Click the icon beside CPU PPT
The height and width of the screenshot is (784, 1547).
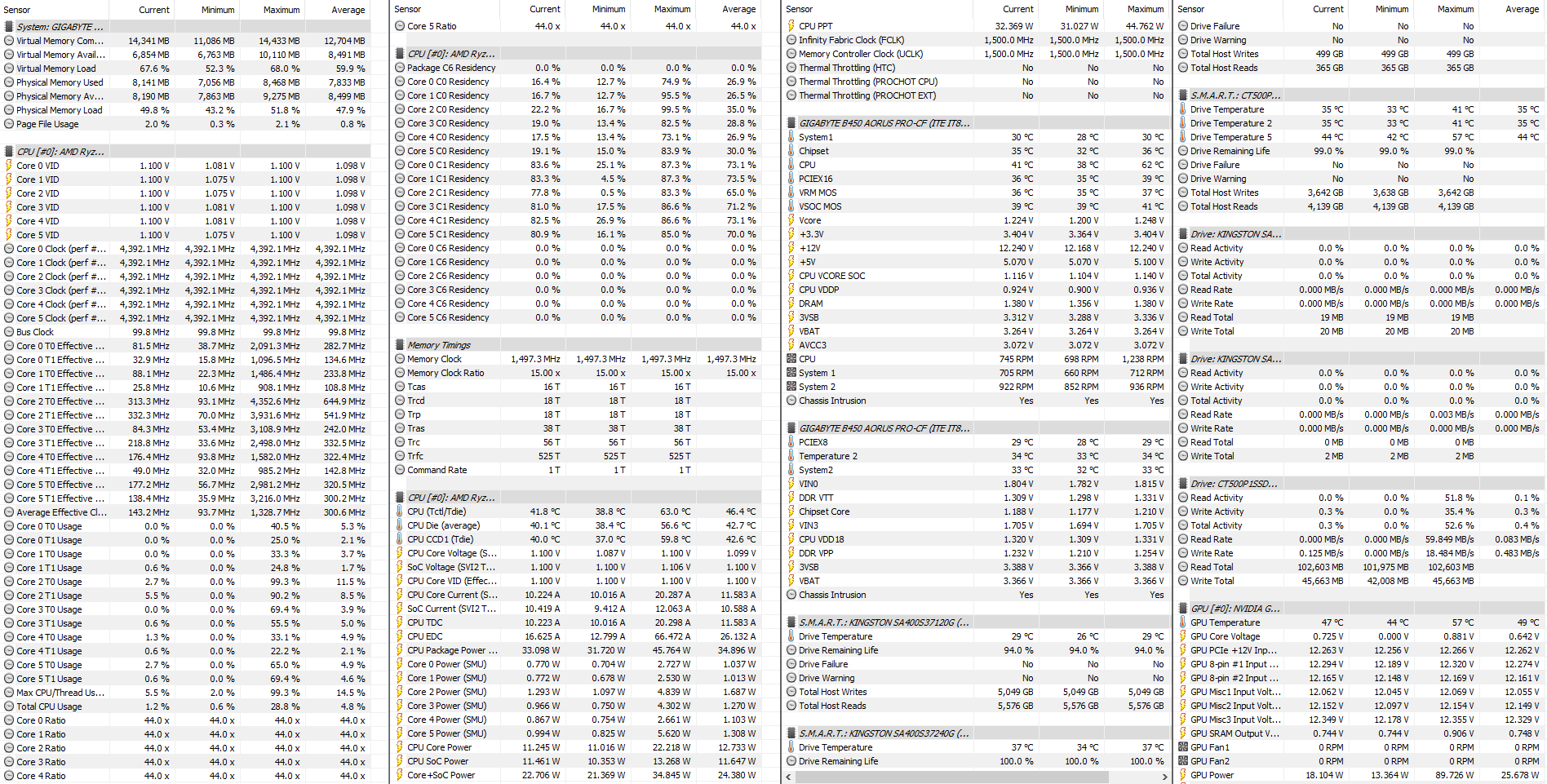point(791,26)
